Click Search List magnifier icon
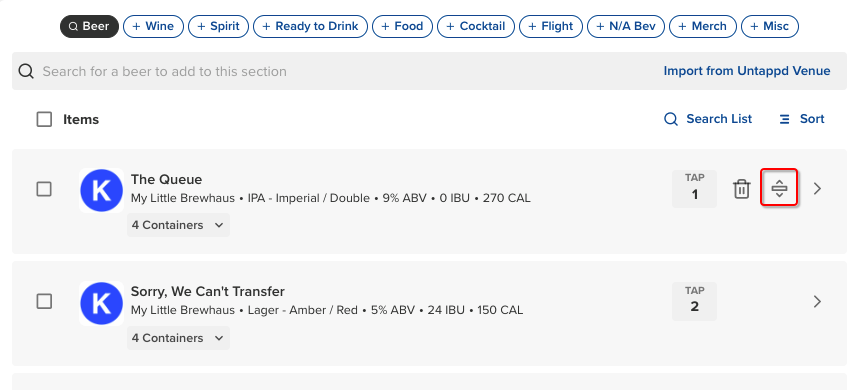Image resolution: width=850 pixels, height=390 pixels. 671,119
